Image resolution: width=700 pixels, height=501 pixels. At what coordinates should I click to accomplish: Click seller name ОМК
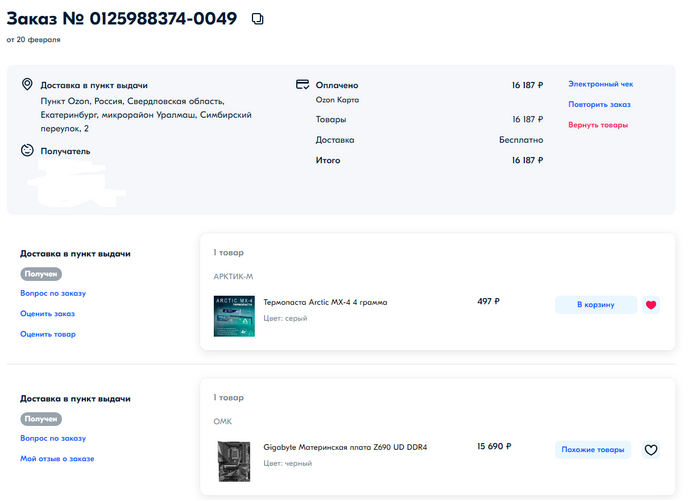click(x=223, y=422)
